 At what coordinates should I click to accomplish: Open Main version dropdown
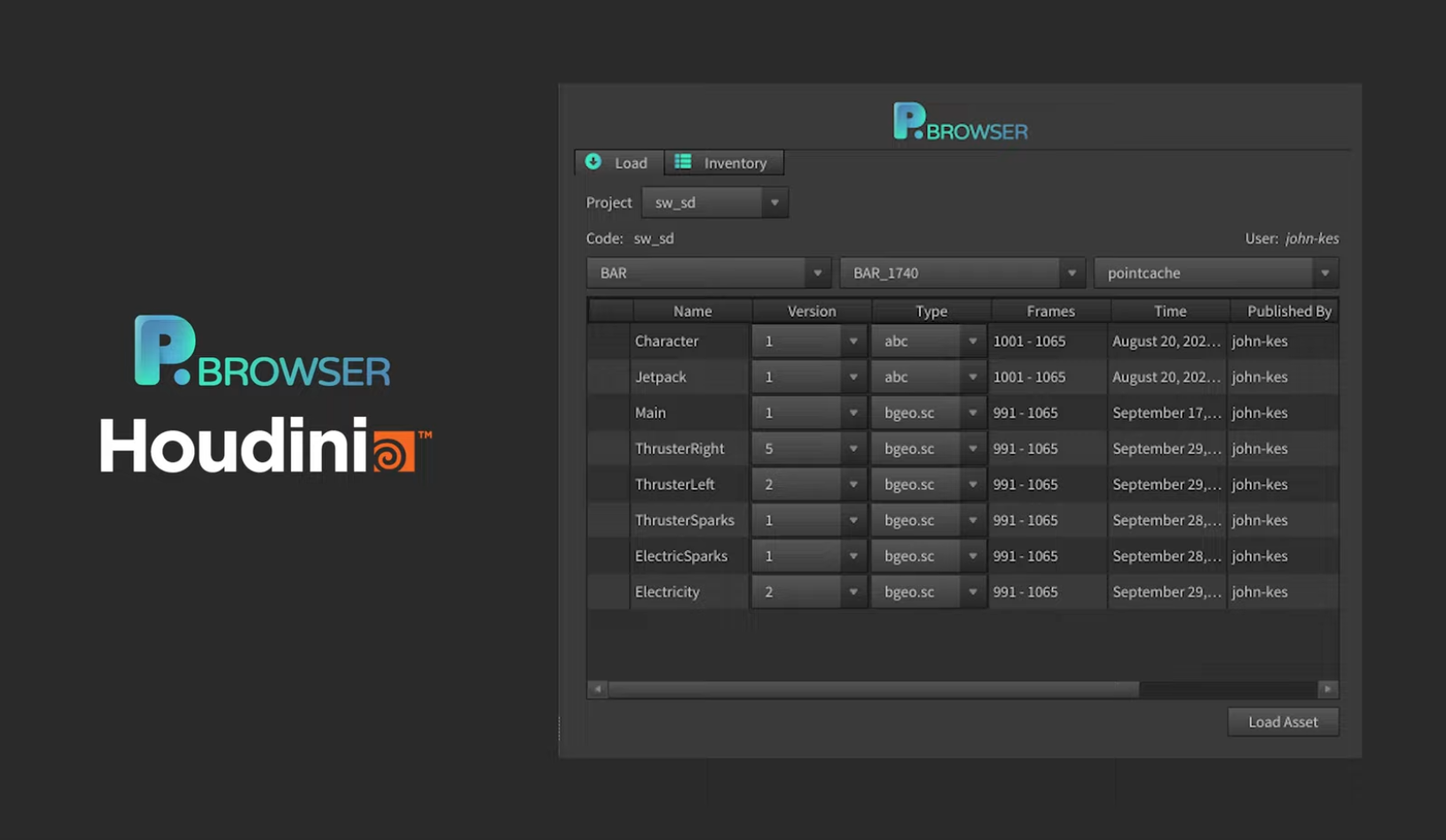(809, 412)
